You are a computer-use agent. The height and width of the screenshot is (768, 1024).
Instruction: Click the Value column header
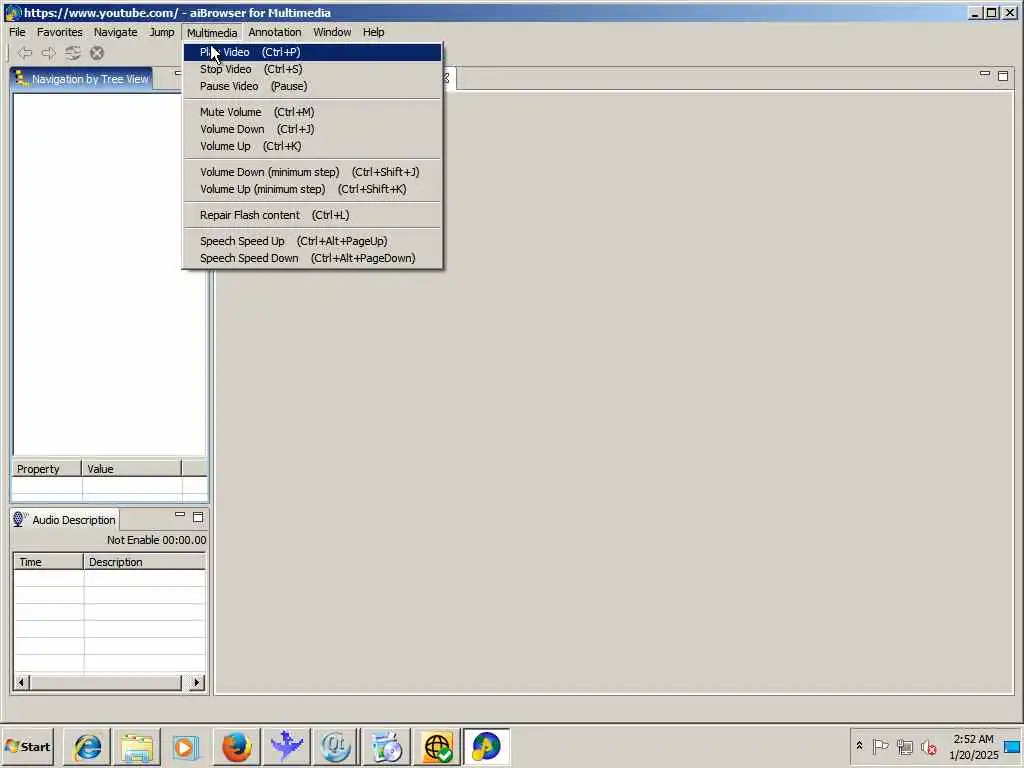coord(132,469)
